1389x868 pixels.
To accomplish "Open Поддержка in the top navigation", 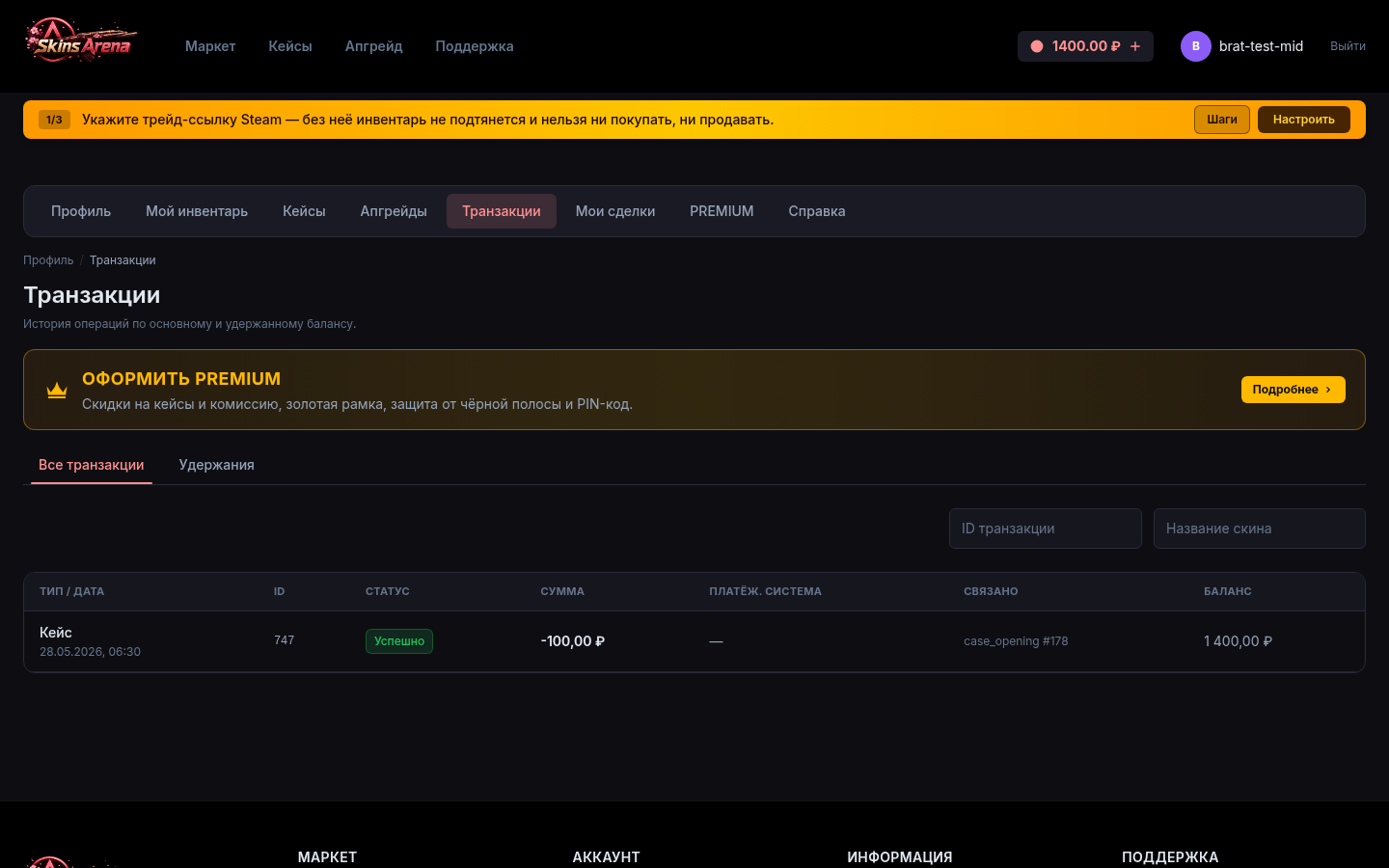I will [475, 46].
